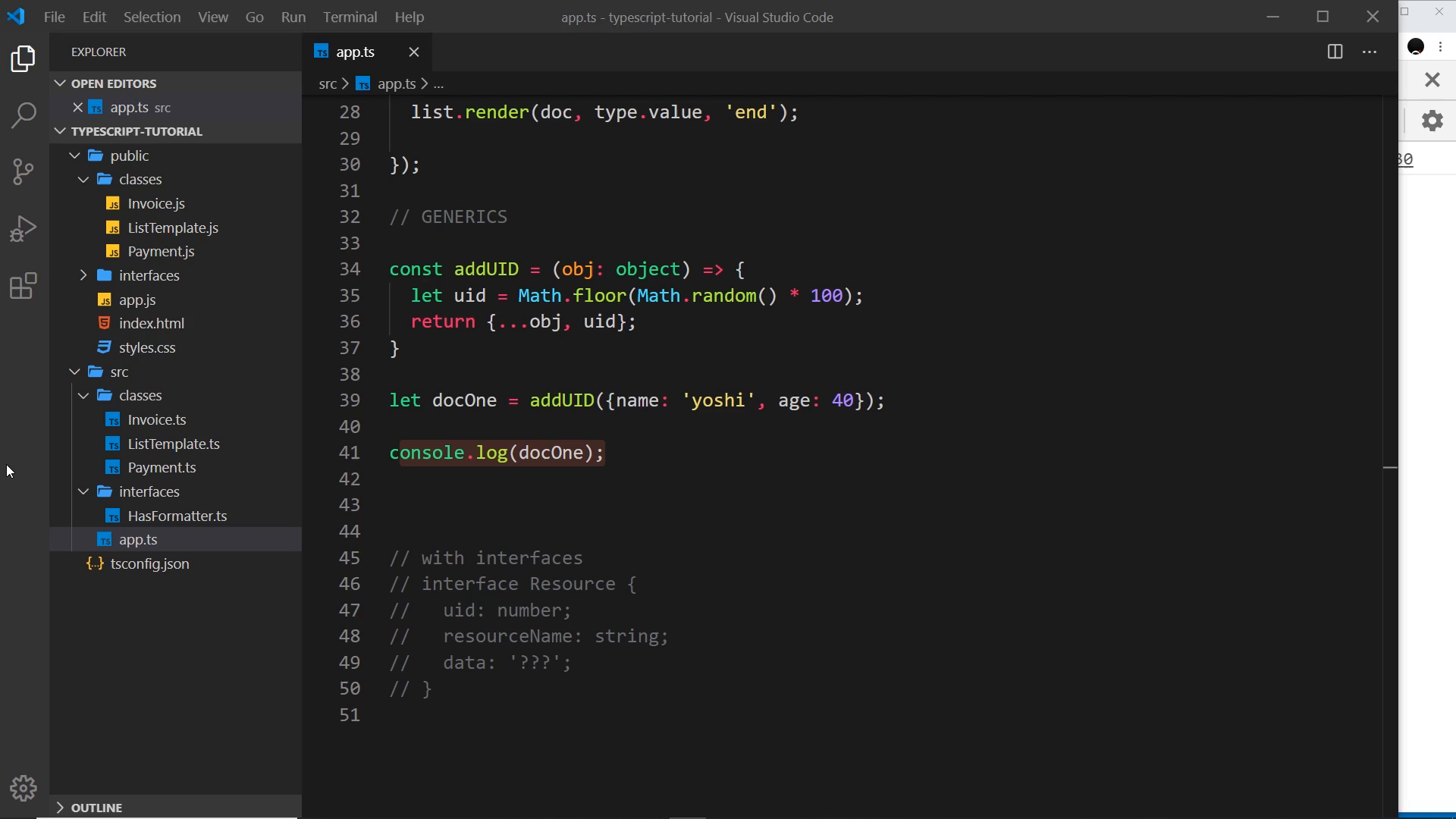
Task: Open the Search view in activity bar
Action: tap(24, 115)
